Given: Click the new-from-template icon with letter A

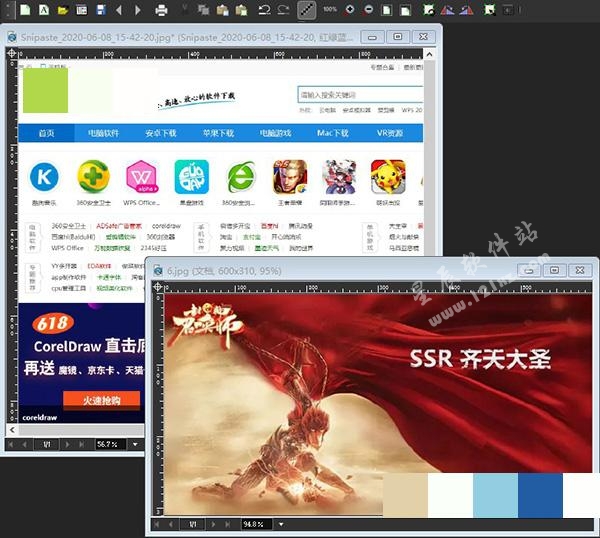Looking at the screenshot, I should pos(44,10).
